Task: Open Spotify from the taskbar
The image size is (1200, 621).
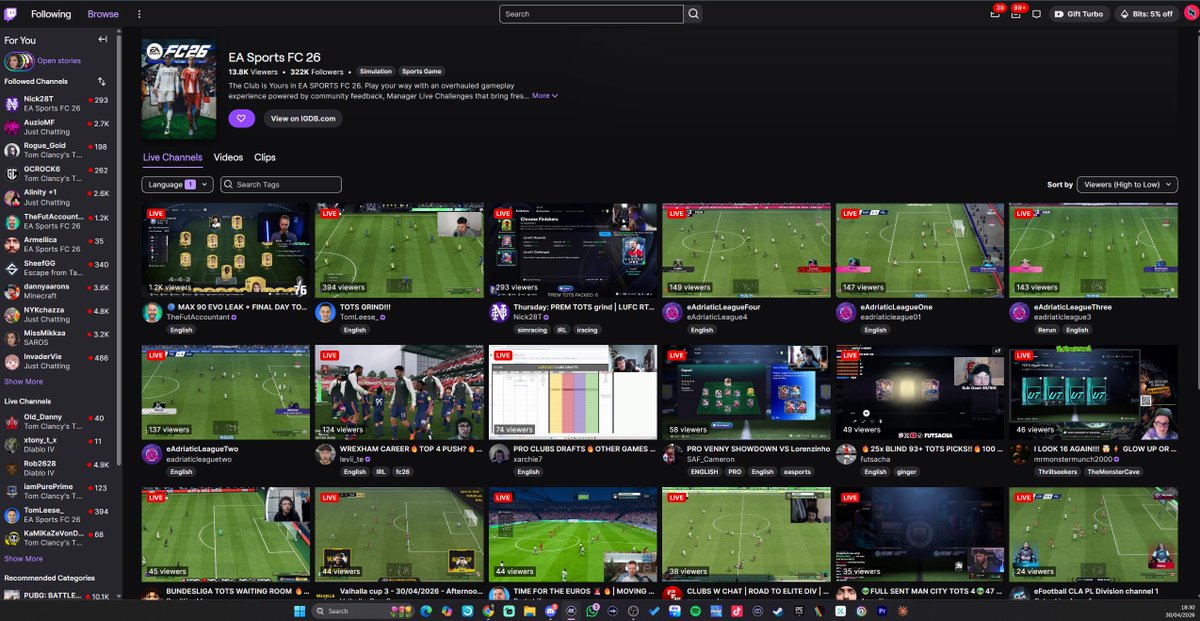Action: [695, 610]
